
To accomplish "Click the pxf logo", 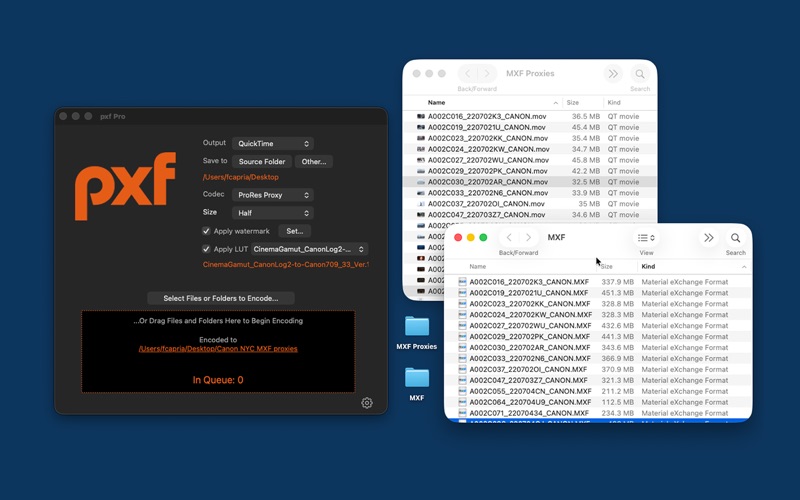I will pos(126,186).
